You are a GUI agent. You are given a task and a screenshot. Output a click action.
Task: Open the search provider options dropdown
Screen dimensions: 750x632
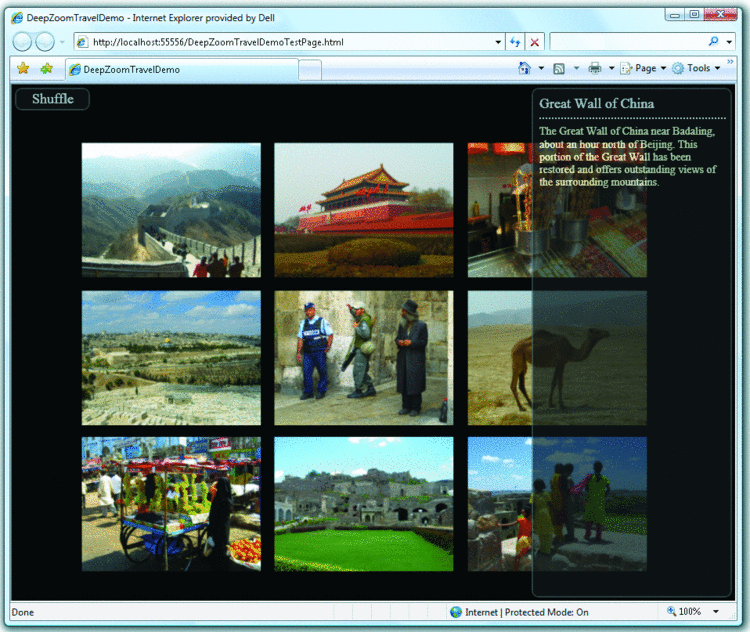[729, 42]
